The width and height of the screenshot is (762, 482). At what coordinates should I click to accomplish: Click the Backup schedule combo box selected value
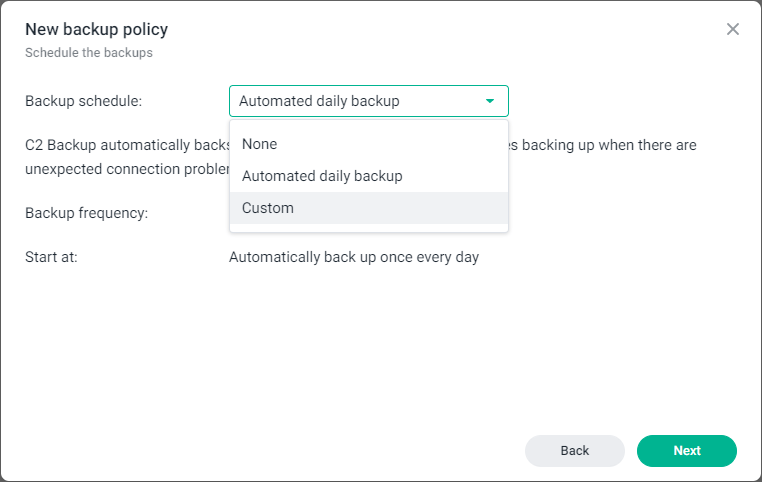click(320, 101)
